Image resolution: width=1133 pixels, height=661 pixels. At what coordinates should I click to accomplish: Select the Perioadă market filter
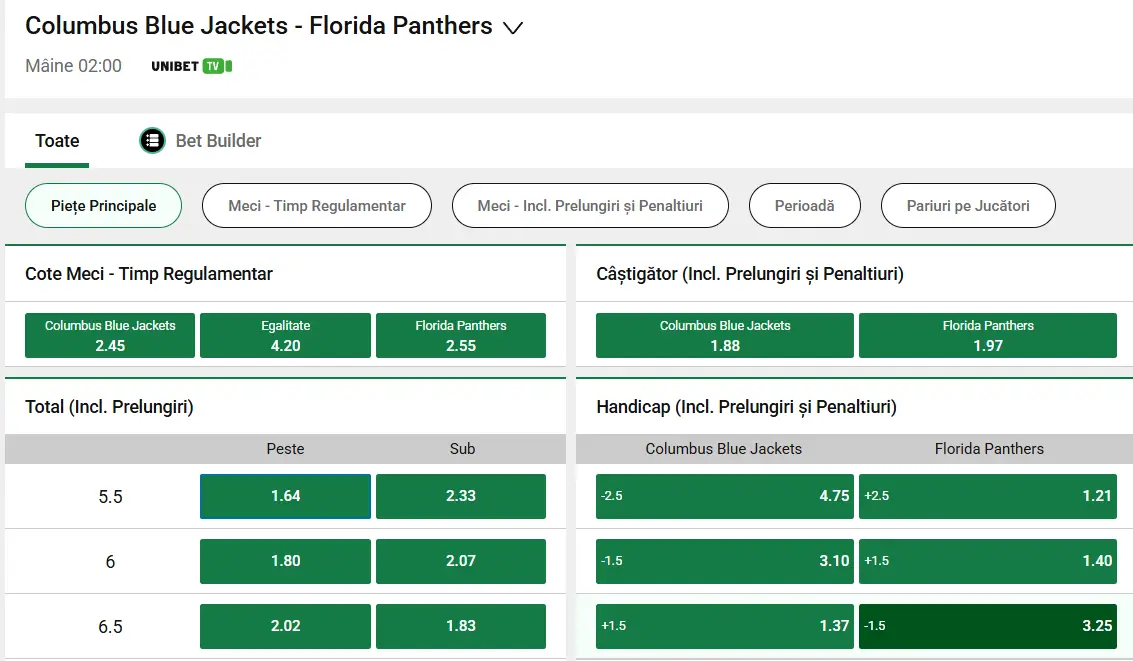804,205
